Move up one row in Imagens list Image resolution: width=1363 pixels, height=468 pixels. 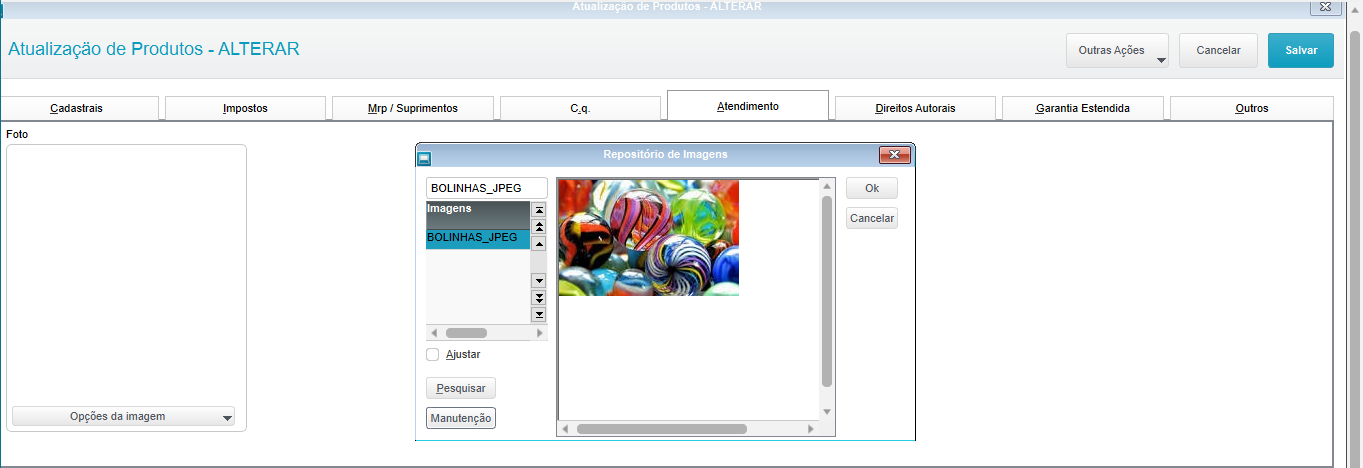pos(538,244)
